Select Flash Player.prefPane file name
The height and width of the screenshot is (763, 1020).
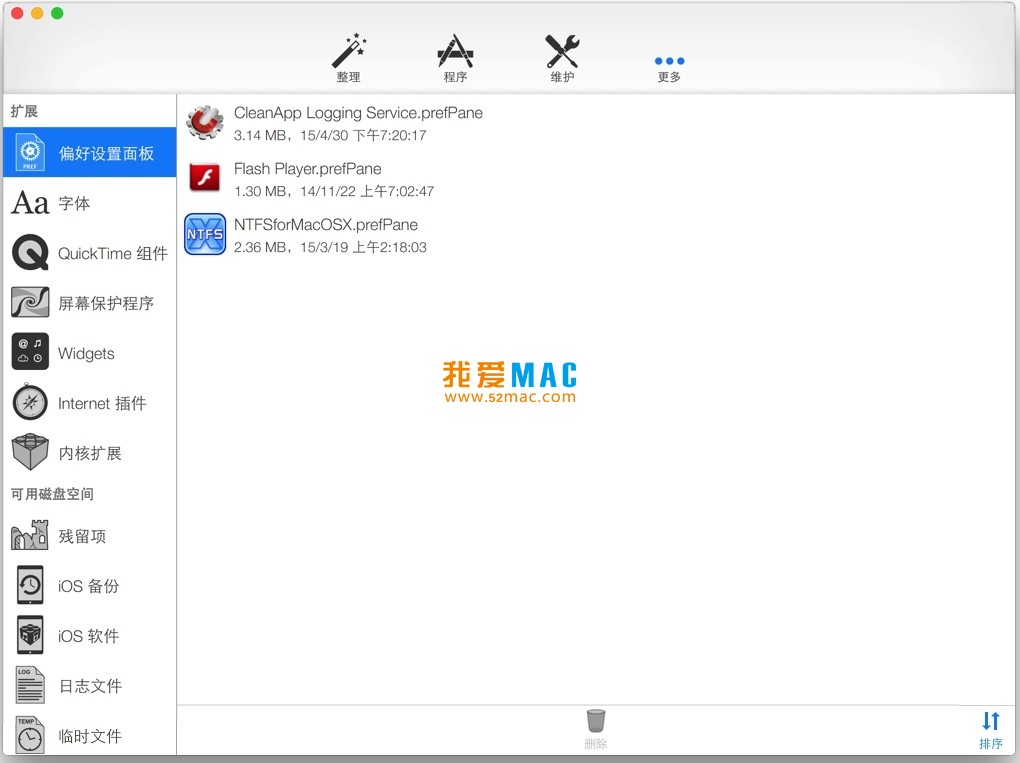308,169
